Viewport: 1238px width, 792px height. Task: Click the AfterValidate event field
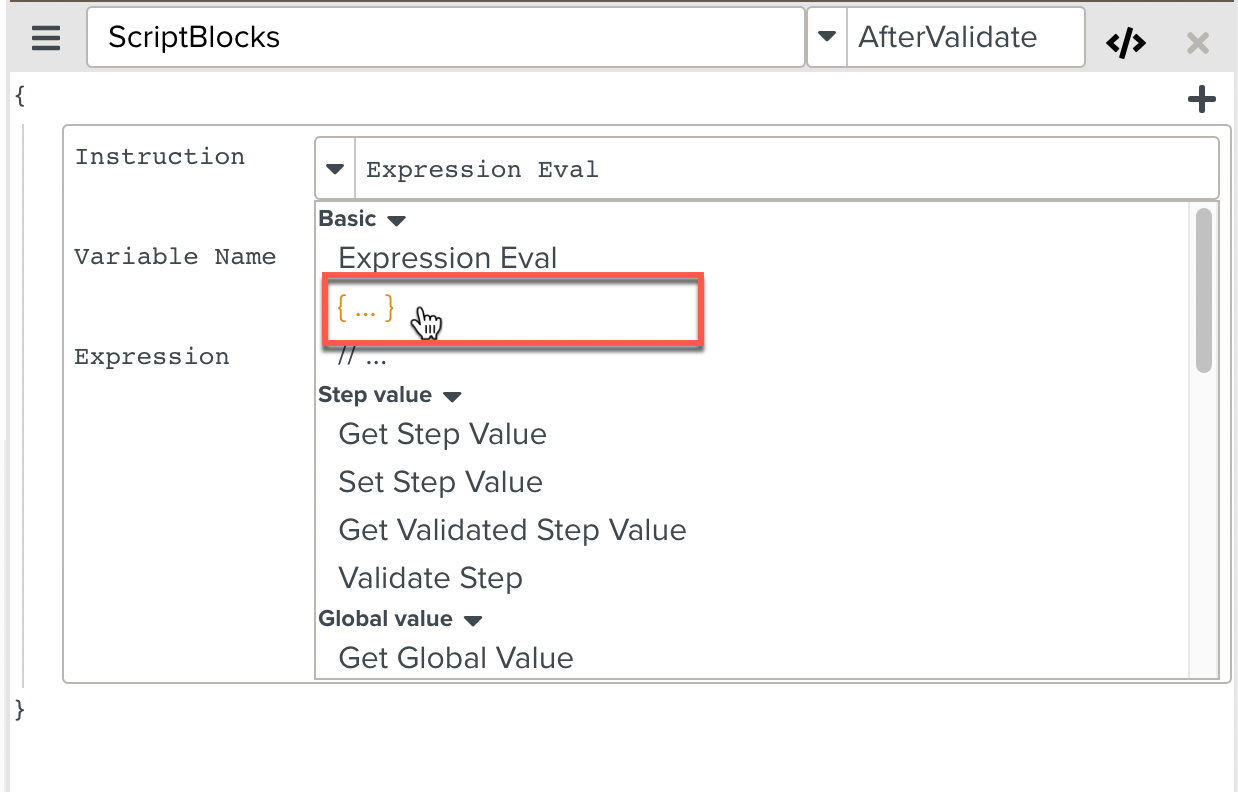[x=964, y=38]
